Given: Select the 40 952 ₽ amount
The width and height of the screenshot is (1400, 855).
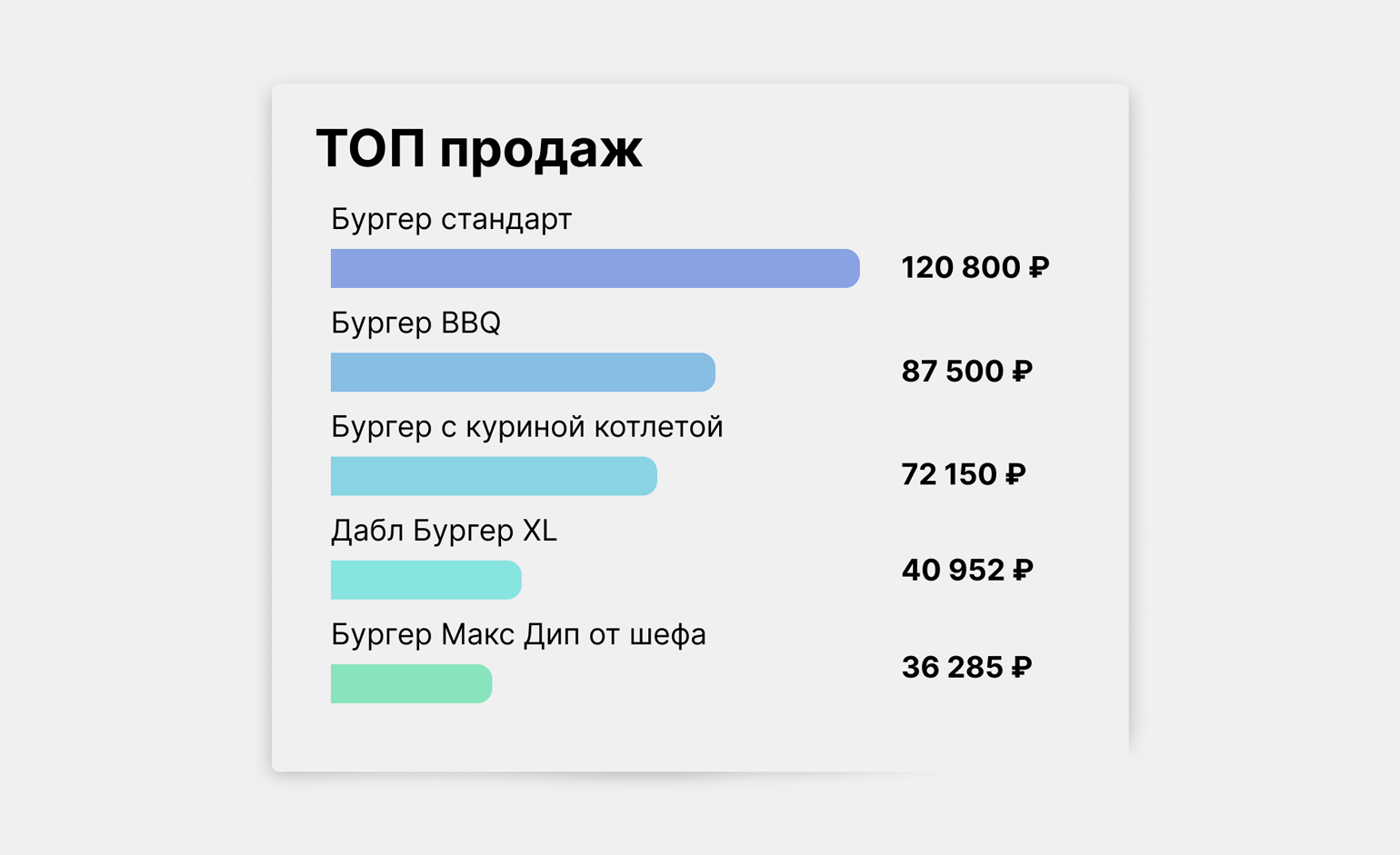Looking at the screenshot, I should tap(967, 570).
